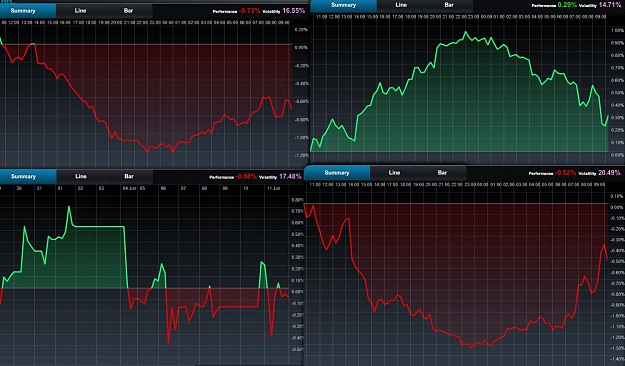This screenshot has width=625, height=366.
Task: Click the 17.48% volatility value
Action: tap(290, 176)
